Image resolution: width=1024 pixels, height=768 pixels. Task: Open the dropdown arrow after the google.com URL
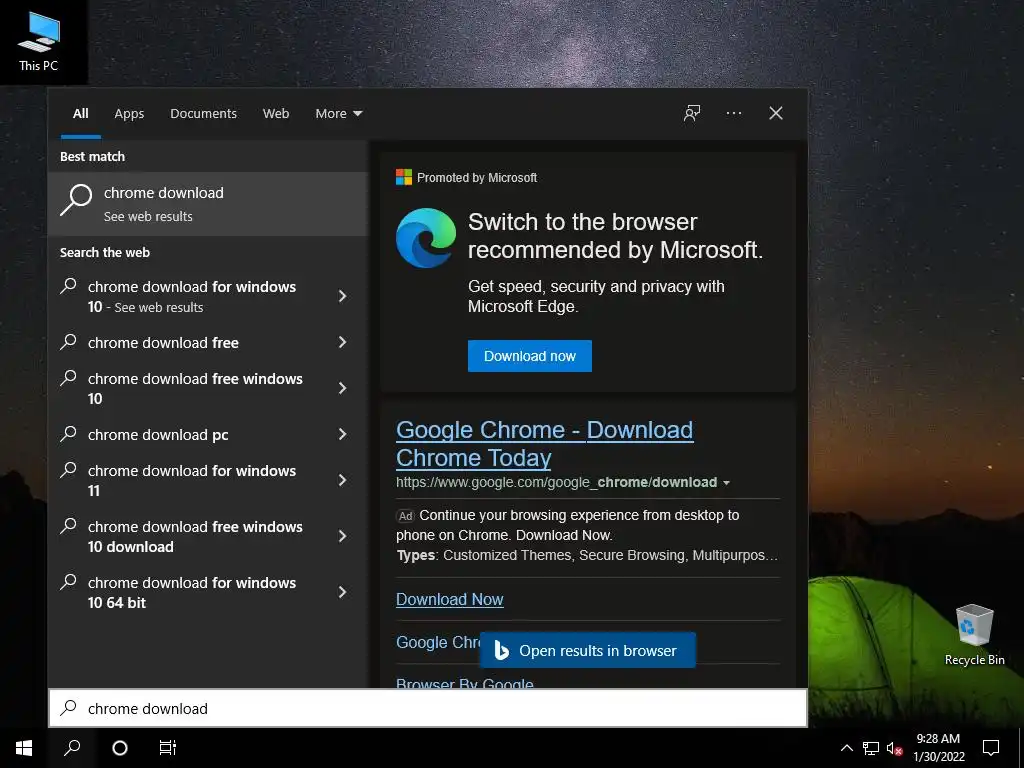pos(726,483)
